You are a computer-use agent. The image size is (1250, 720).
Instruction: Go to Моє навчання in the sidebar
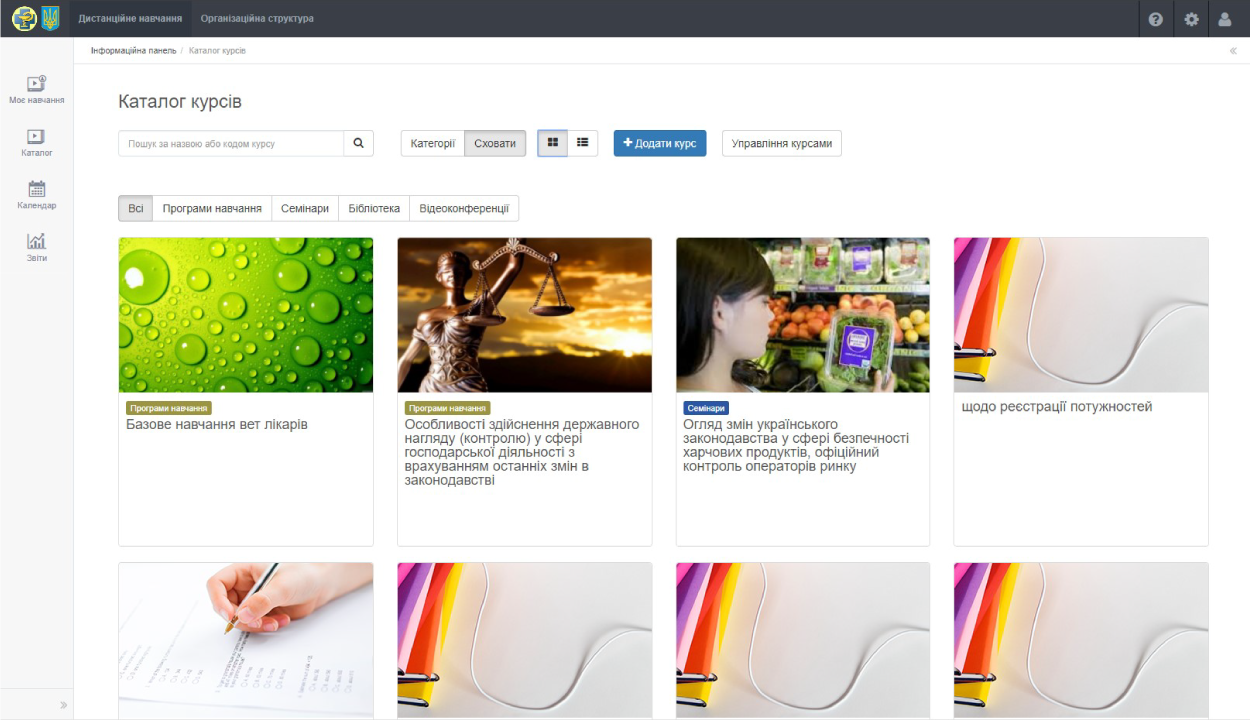(x=37, y=90)
